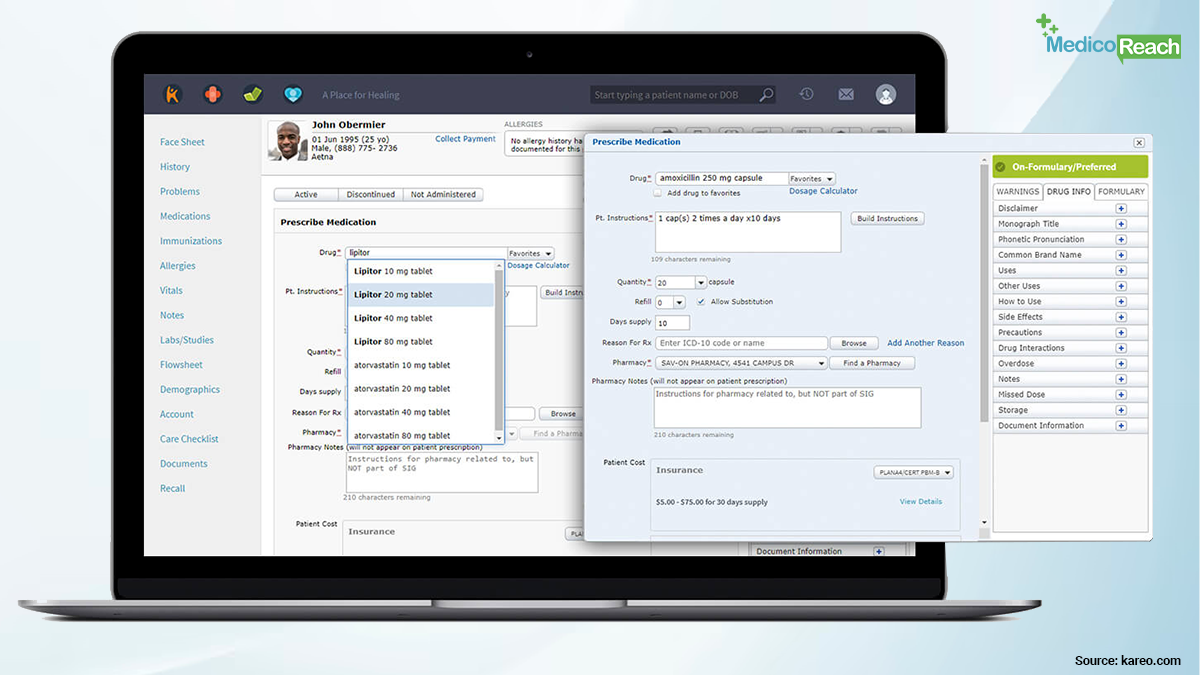
Task: Click John Obermier's patient photo
Action: coord(287,141)
